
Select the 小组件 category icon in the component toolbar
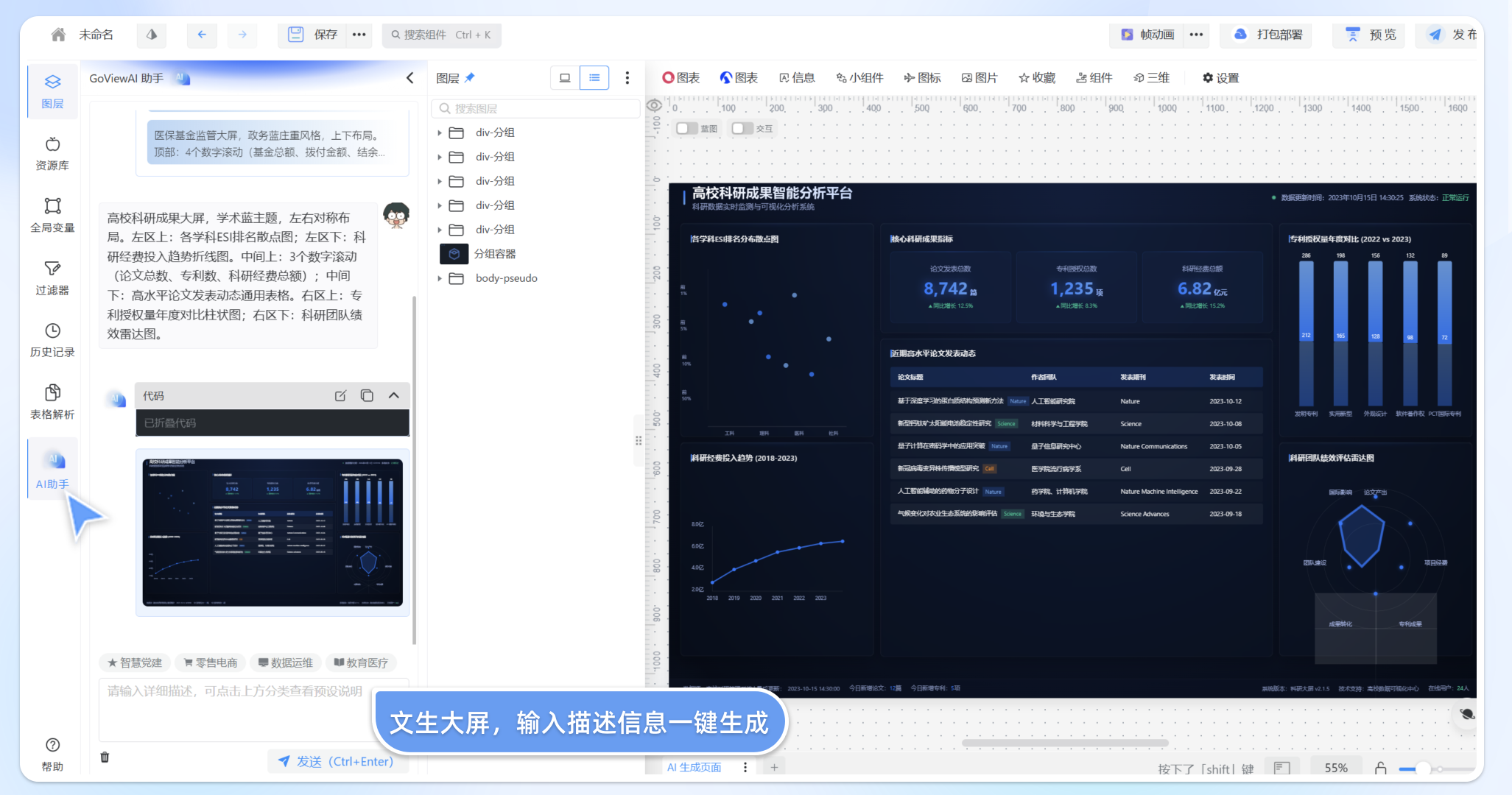pyautogui.click(x=859, y=77)
